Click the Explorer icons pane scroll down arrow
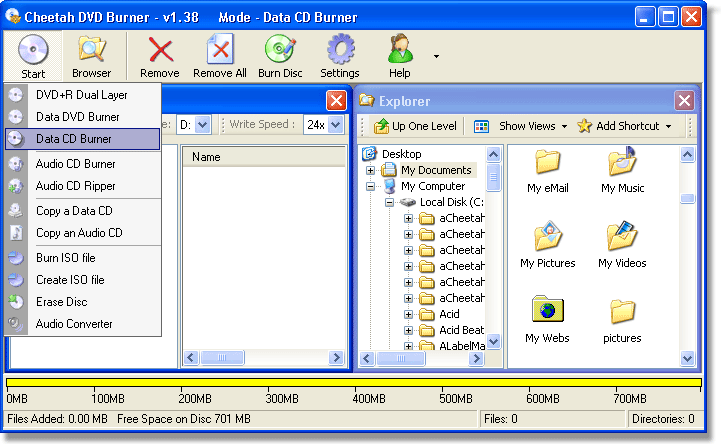 pos(687,358)
